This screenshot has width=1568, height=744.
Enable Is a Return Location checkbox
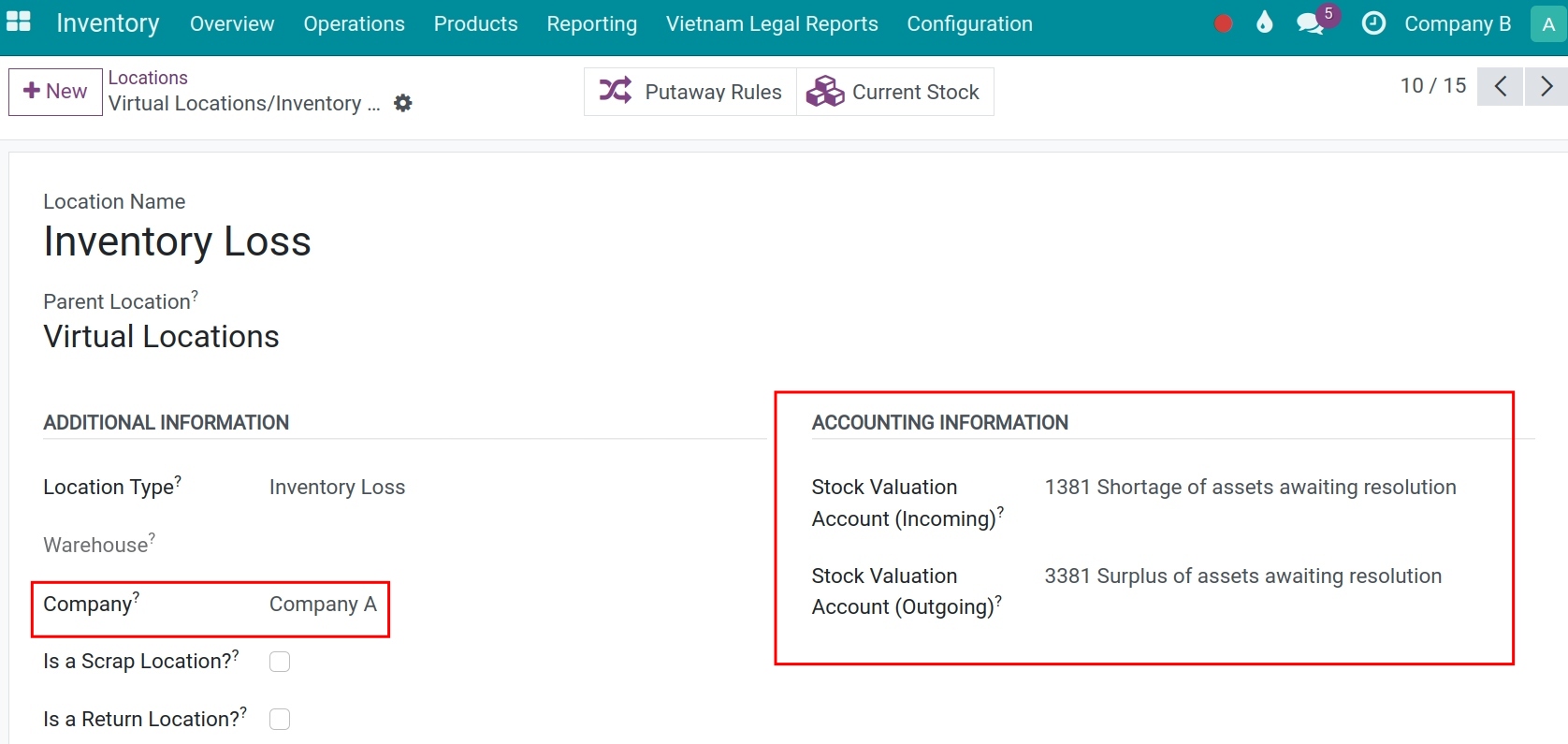click(280, 719)
